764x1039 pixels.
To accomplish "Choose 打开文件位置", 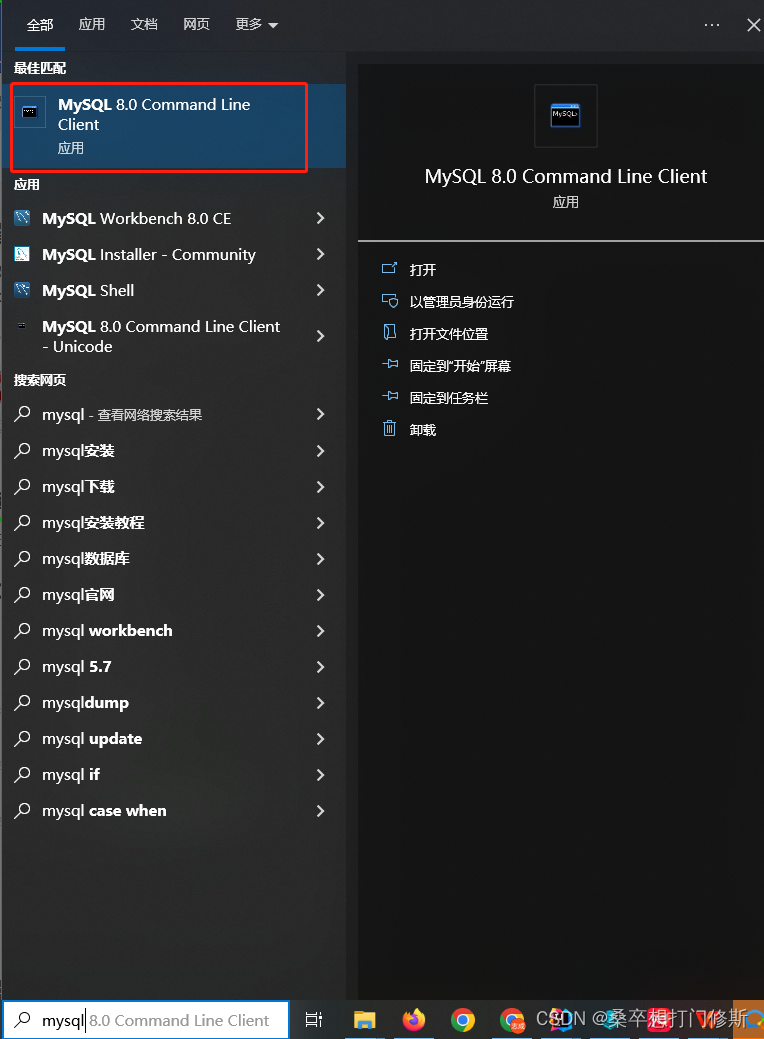I will click(449, 333).
